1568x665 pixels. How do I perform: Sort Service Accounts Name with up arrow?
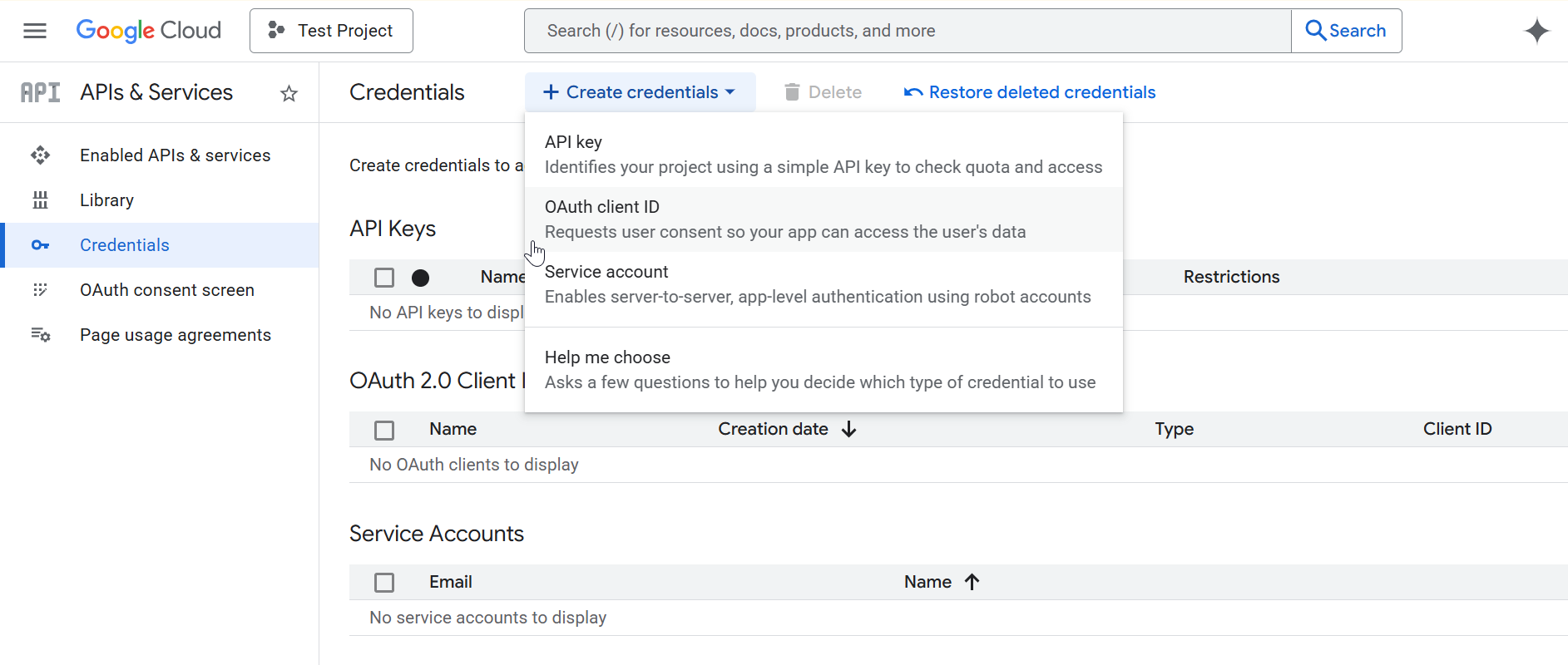(x=972, y=582)
